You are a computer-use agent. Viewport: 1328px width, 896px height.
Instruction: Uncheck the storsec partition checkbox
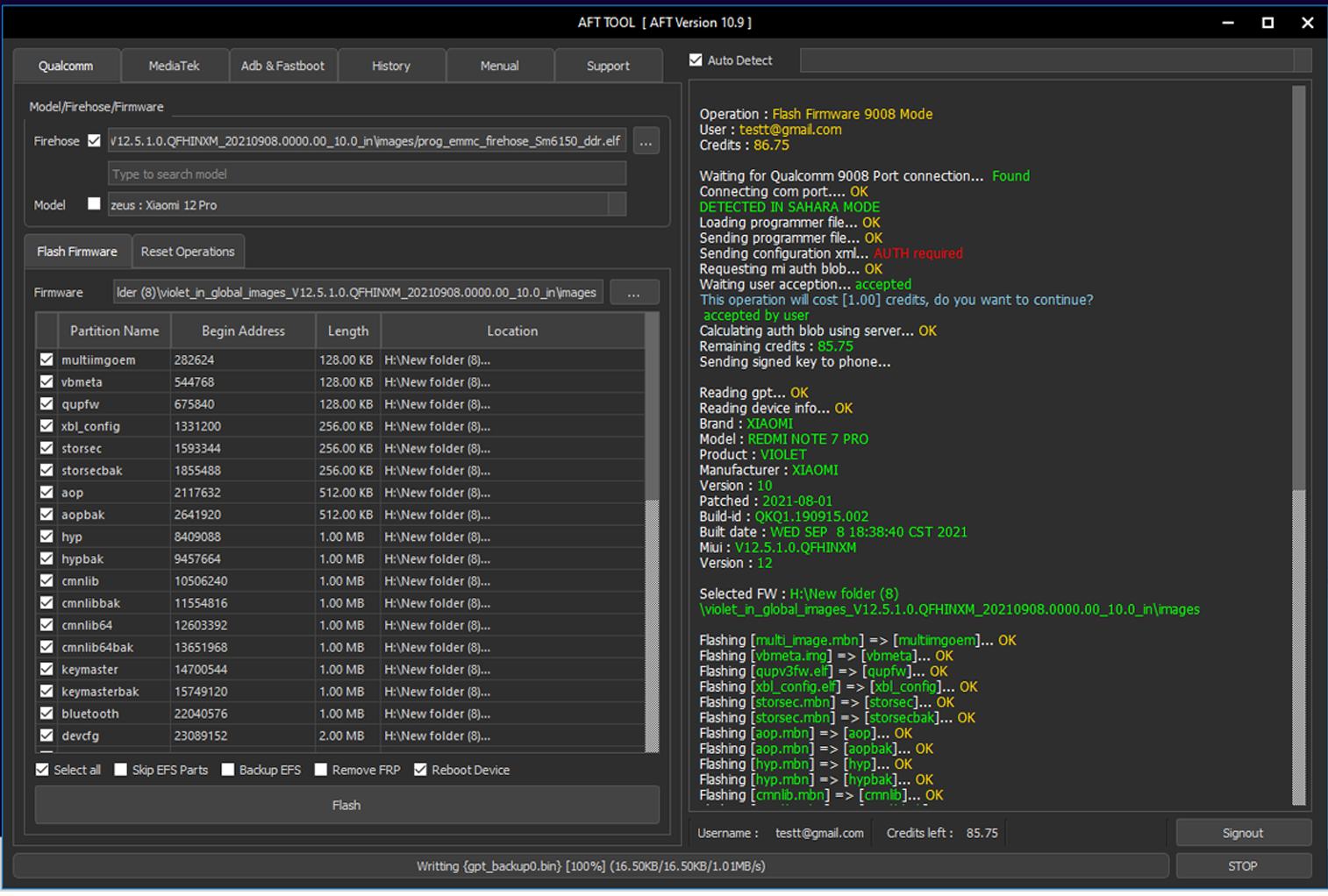(x=46, y=448)
